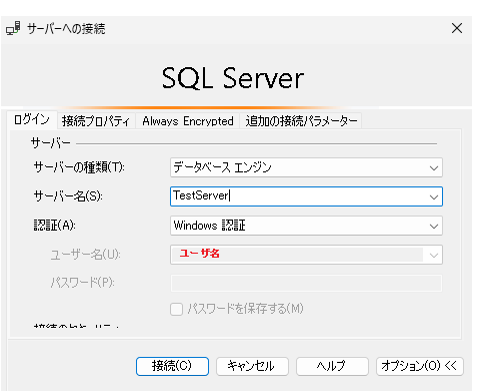
Task: Expand the 認証 dropdown arrow
Action: click(434, 226)
